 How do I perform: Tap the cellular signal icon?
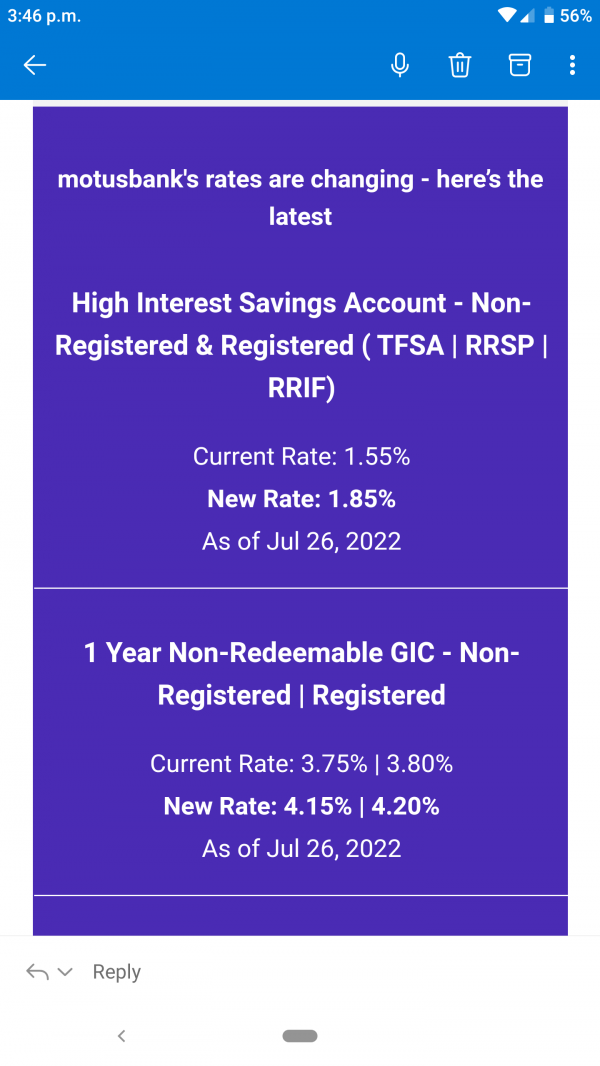(x=528, y=16)
